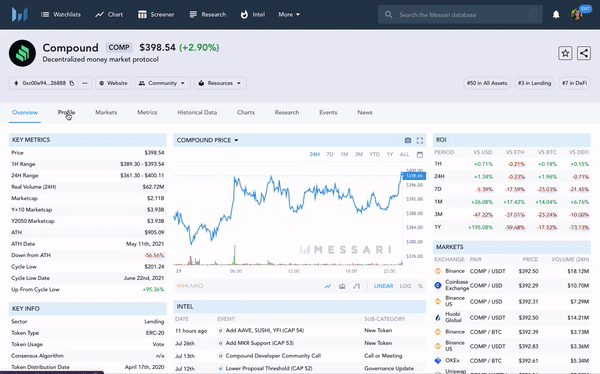Select the line chart style icon

pyautogui.click(x=328, y=286)
